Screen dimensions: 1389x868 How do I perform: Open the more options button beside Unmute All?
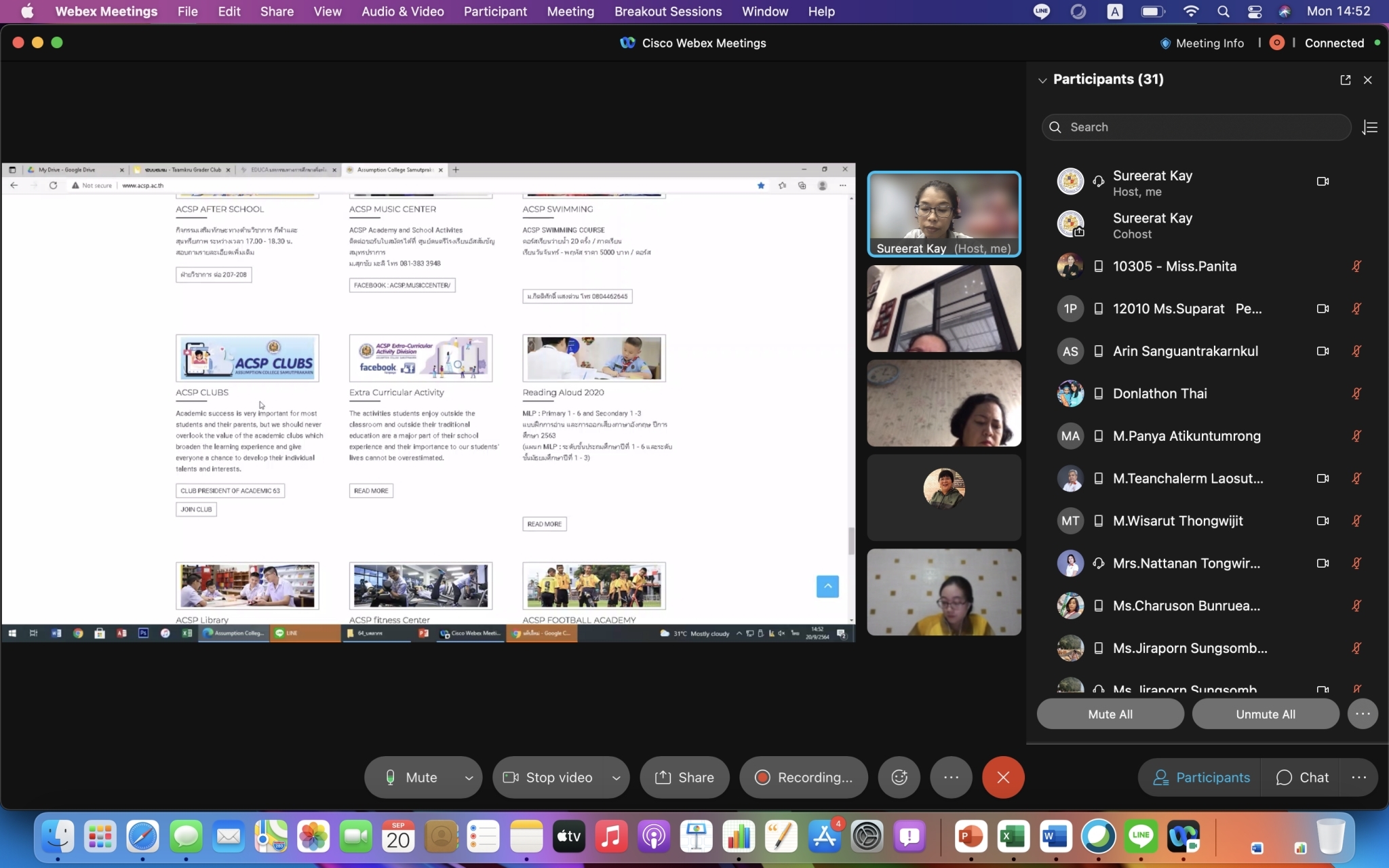(x=1362, y=714)
